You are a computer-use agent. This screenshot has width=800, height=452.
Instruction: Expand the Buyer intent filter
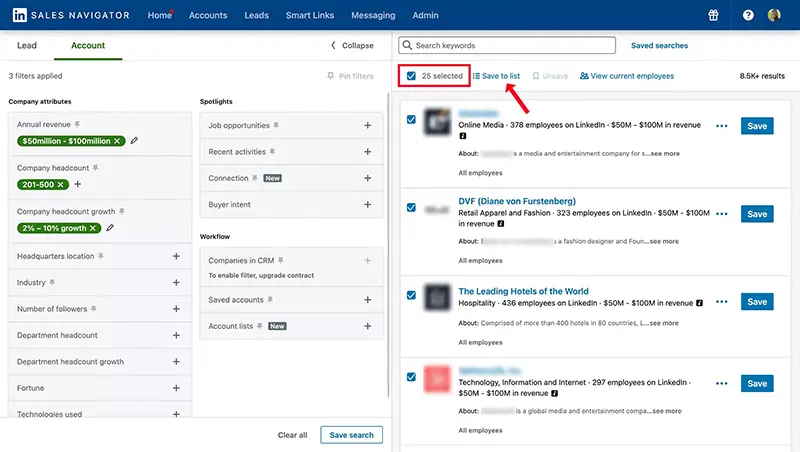(367, 205)
